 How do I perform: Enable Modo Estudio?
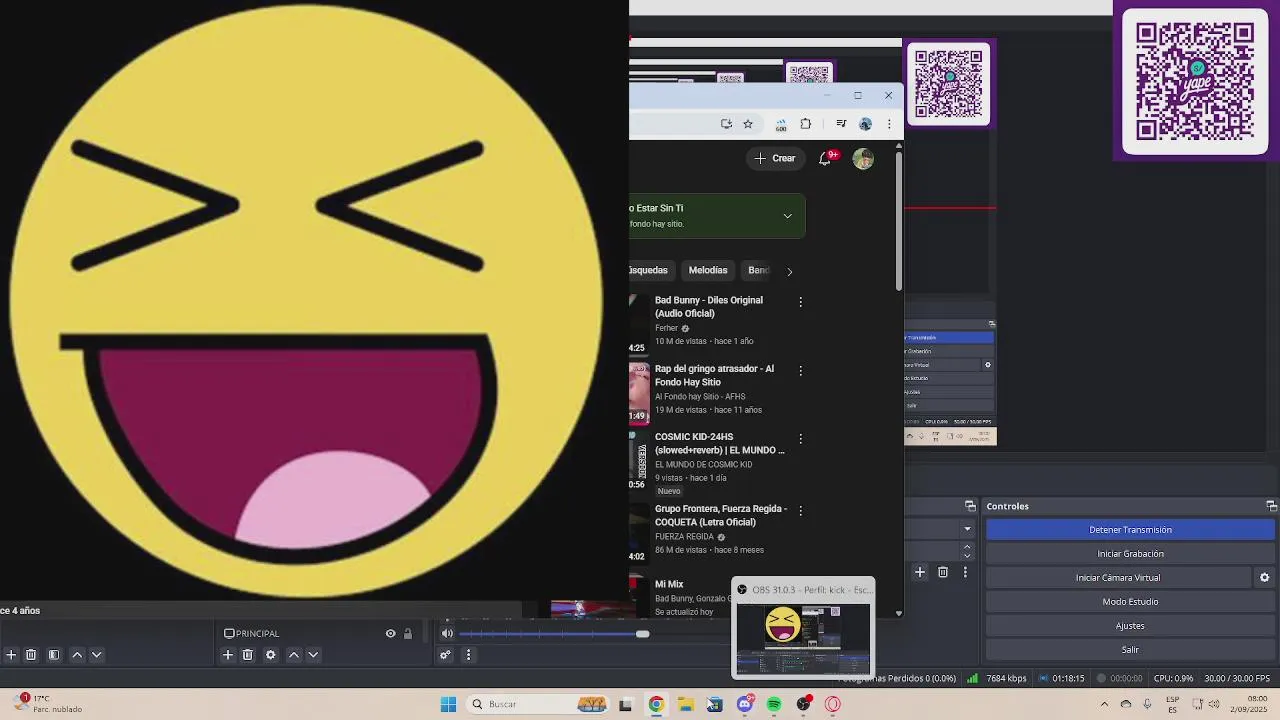[x=1130, y=602]
